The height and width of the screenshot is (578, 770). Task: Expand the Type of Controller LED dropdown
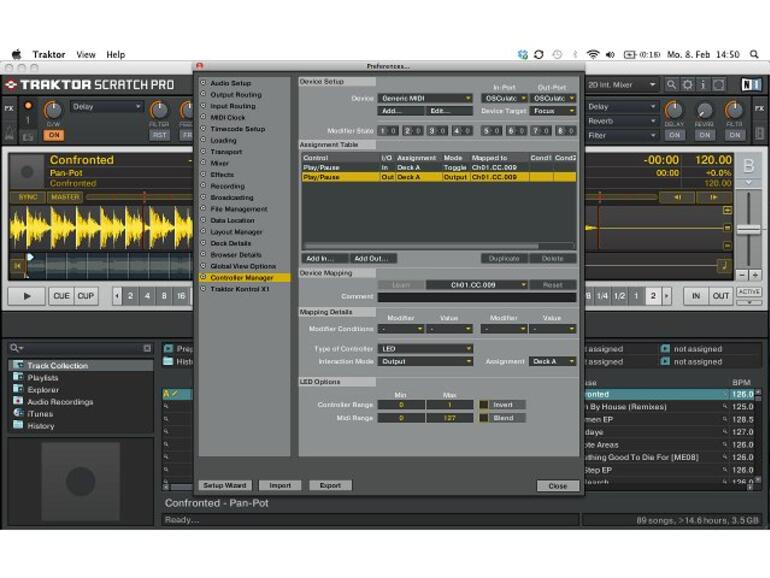[x=425, y=349]
